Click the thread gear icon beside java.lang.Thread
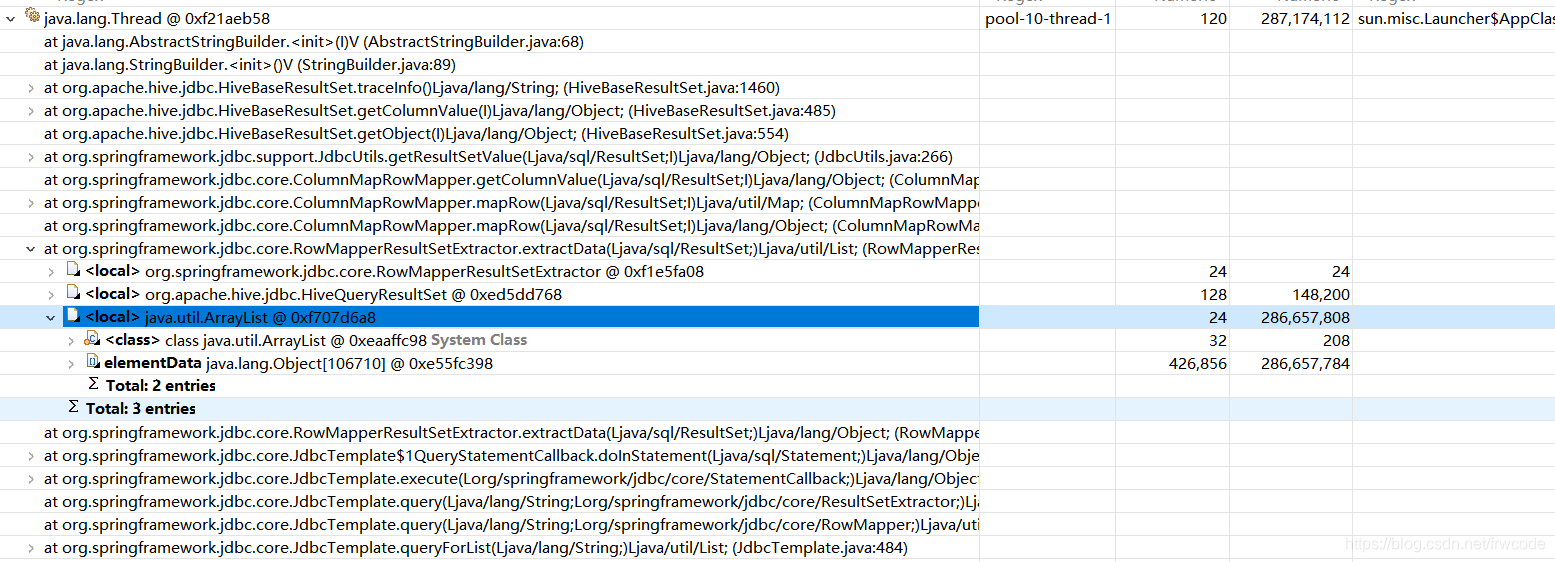Image resolution: width=1555 pixels, height=562 pixels. [x=32, y=17]
